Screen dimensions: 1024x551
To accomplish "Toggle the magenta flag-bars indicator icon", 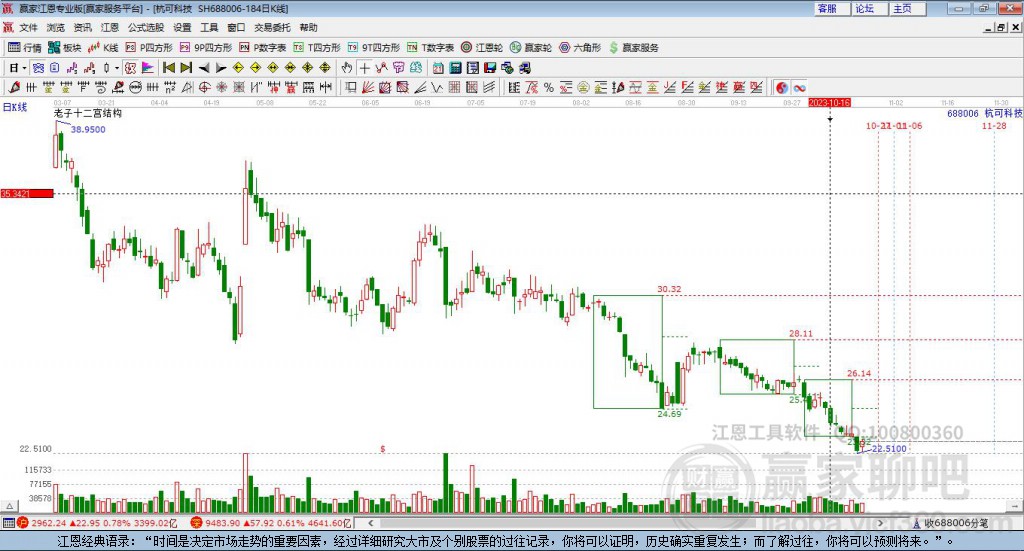I will pos(148,68).
